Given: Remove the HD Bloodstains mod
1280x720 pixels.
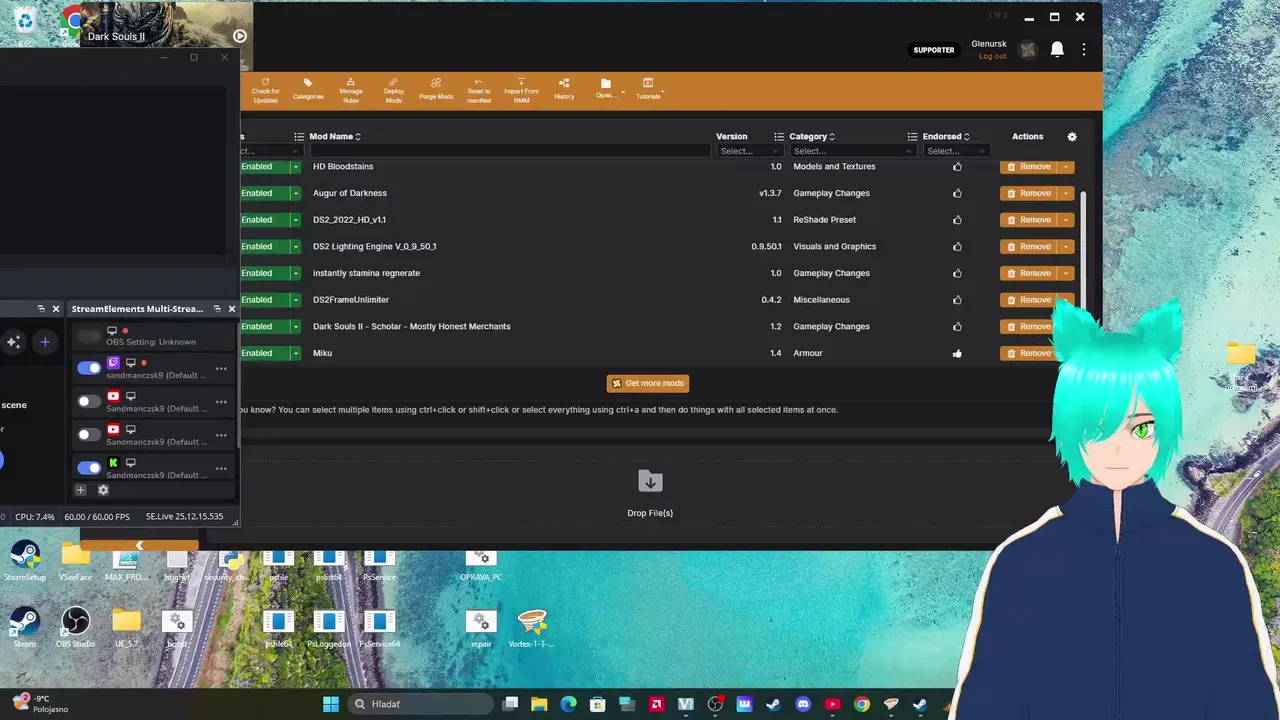Looking at the screenshot, I should coord(1029,167).
